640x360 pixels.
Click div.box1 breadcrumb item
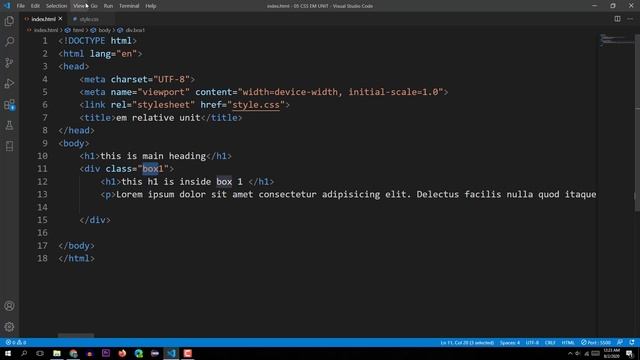click(x=135, y=30)
